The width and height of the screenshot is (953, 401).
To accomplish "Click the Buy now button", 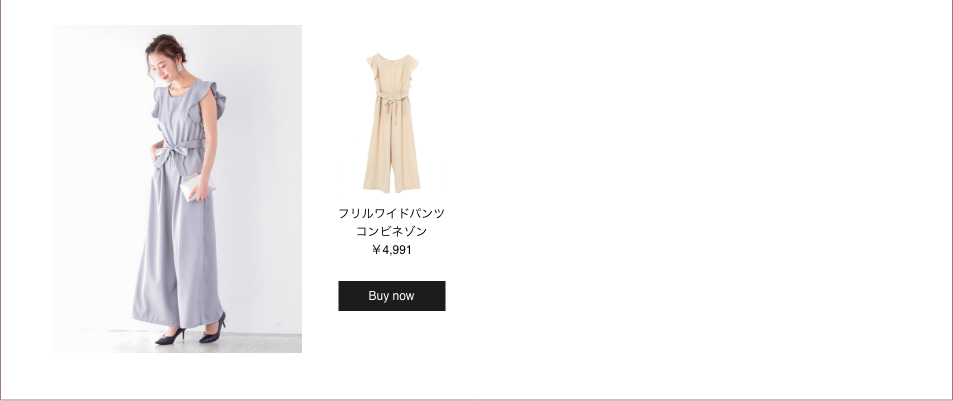I will tap(391, 296).
